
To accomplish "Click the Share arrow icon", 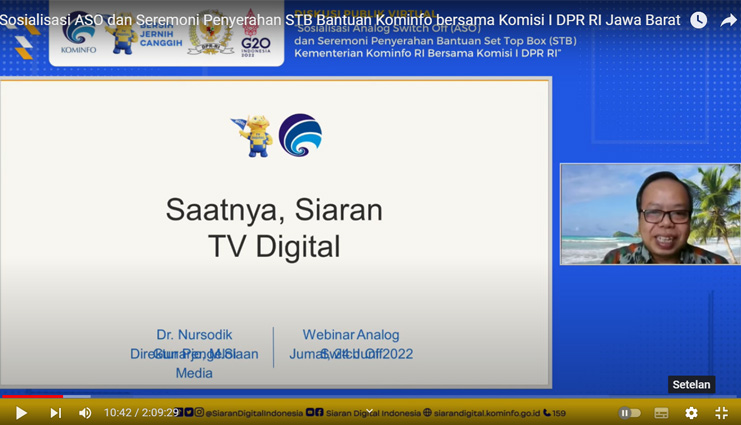I will pyautogui.click(x=728, y=20).
